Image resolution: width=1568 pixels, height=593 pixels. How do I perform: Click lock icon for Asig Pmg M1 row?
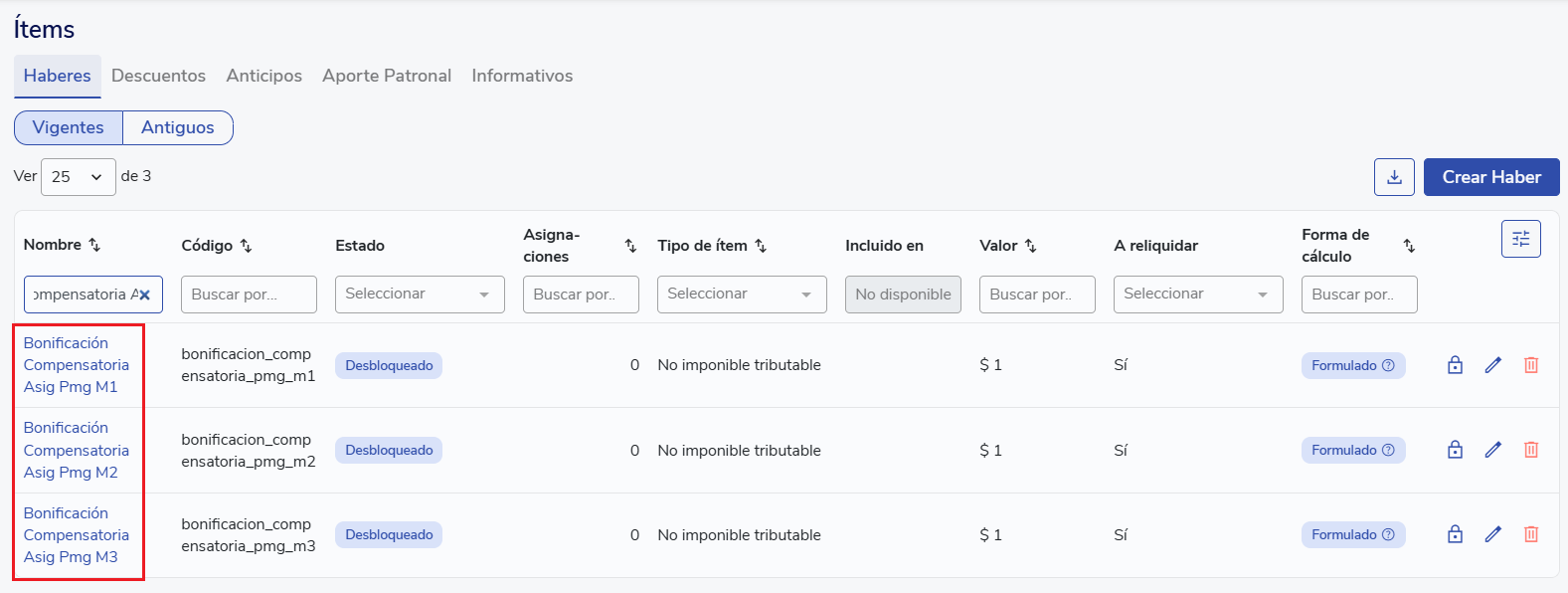[1455, 365]
